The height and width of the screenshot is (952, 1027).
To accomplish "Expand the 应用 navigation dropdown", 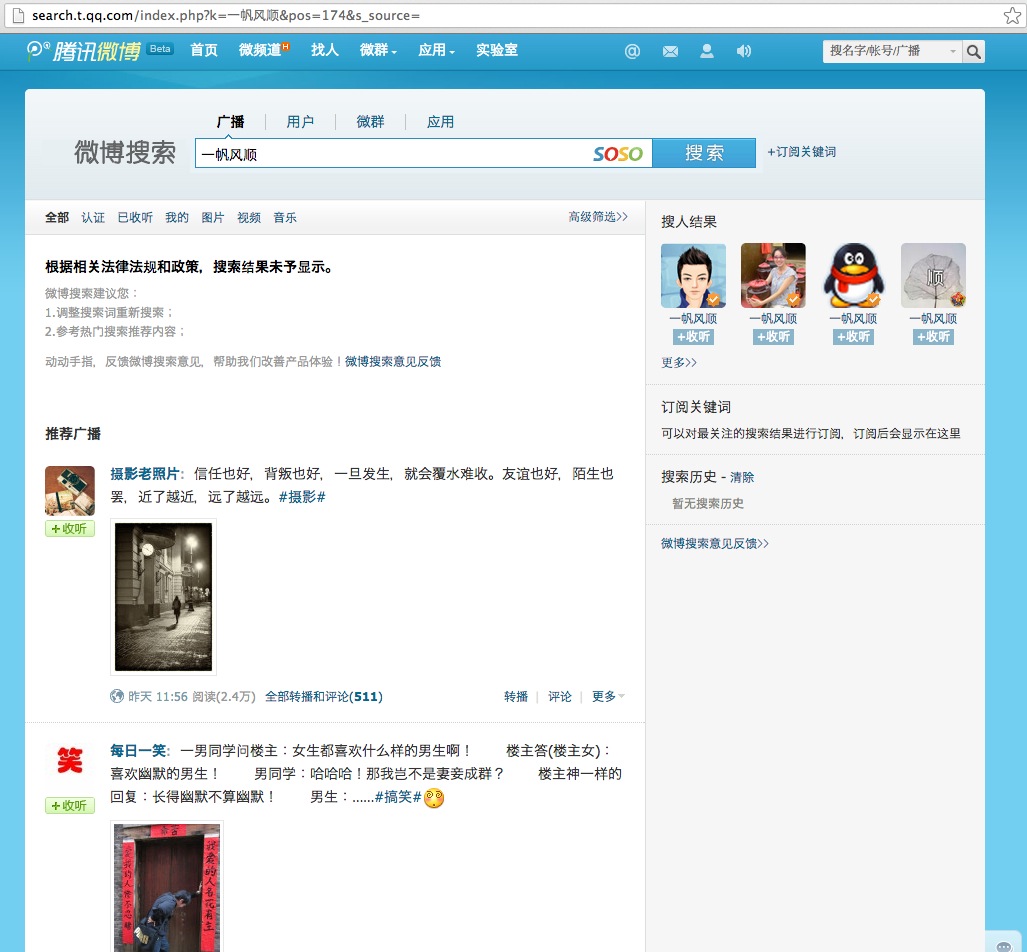I will 436,50.
